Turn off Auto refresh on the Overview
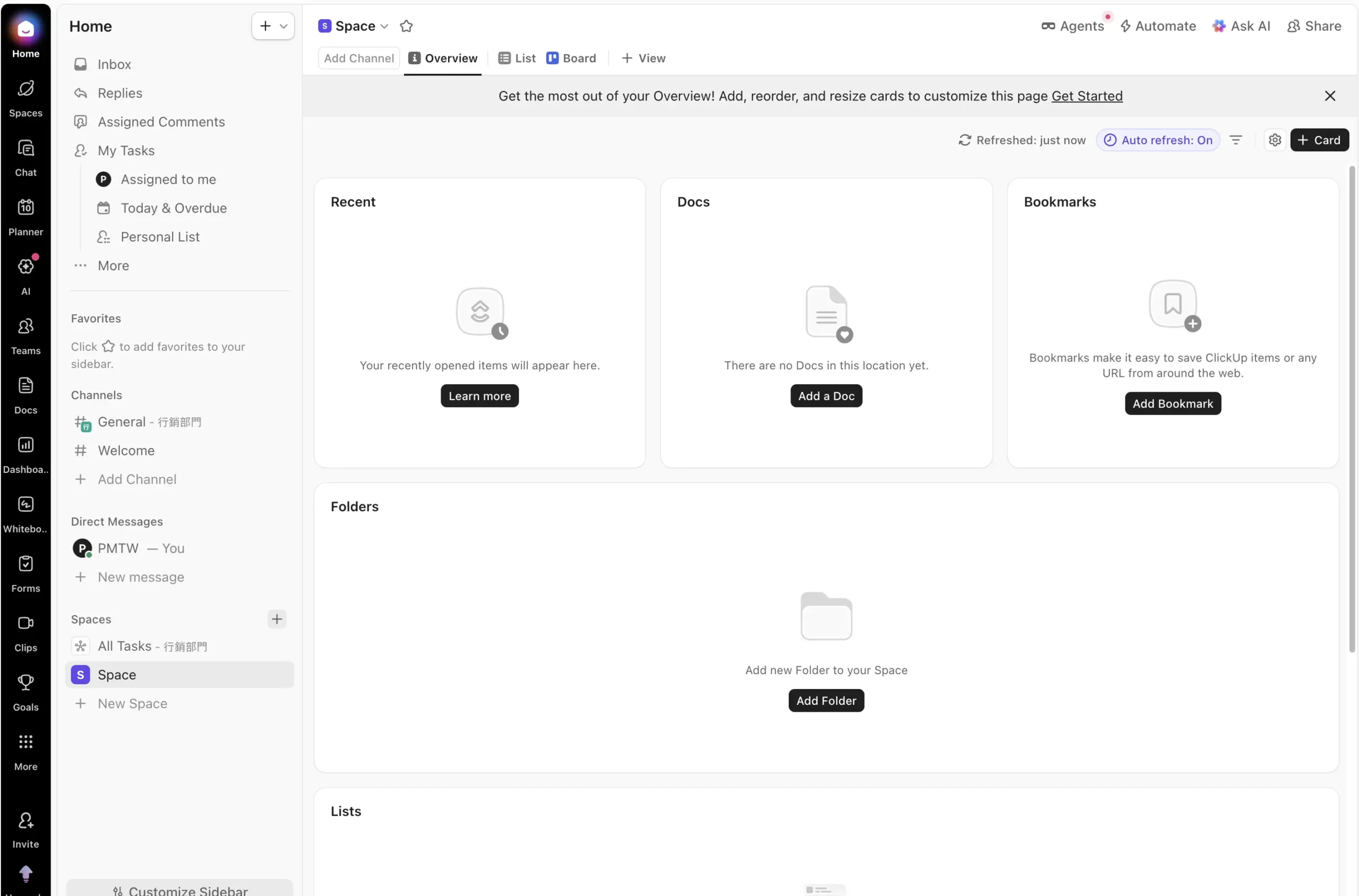The image size is (1359, 896). (1158, 140)
